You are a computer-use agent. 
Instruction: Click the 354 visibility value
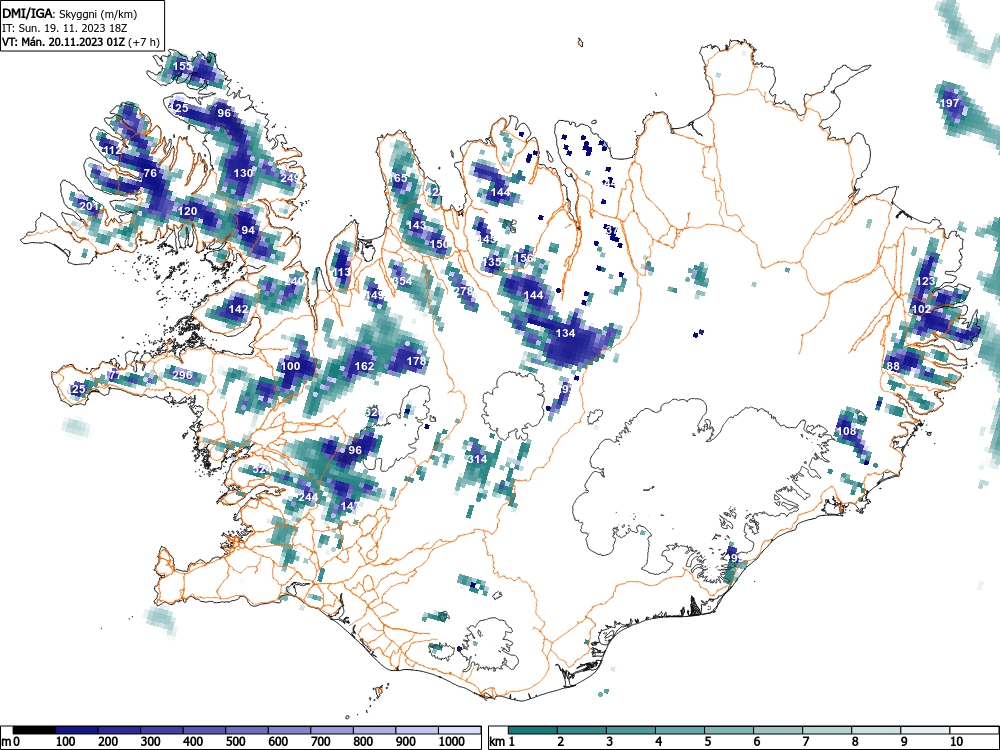[x=402, y=281]
